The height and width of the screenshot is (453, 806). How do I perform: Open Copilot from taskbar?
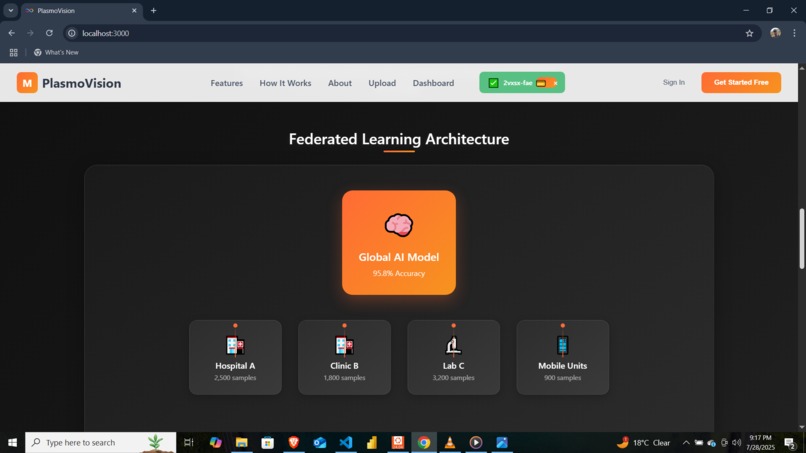pos(215,442)
